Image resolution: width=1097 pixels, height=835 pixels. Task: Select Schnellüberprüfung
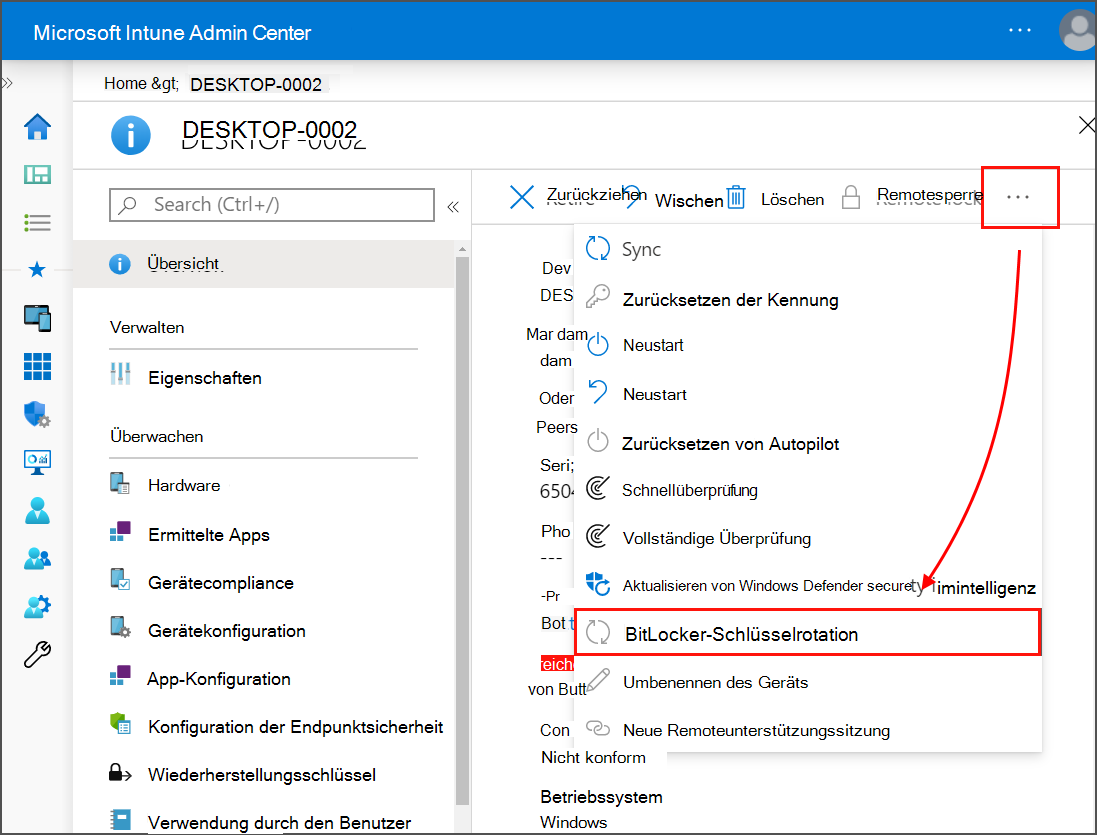point(808,490)
